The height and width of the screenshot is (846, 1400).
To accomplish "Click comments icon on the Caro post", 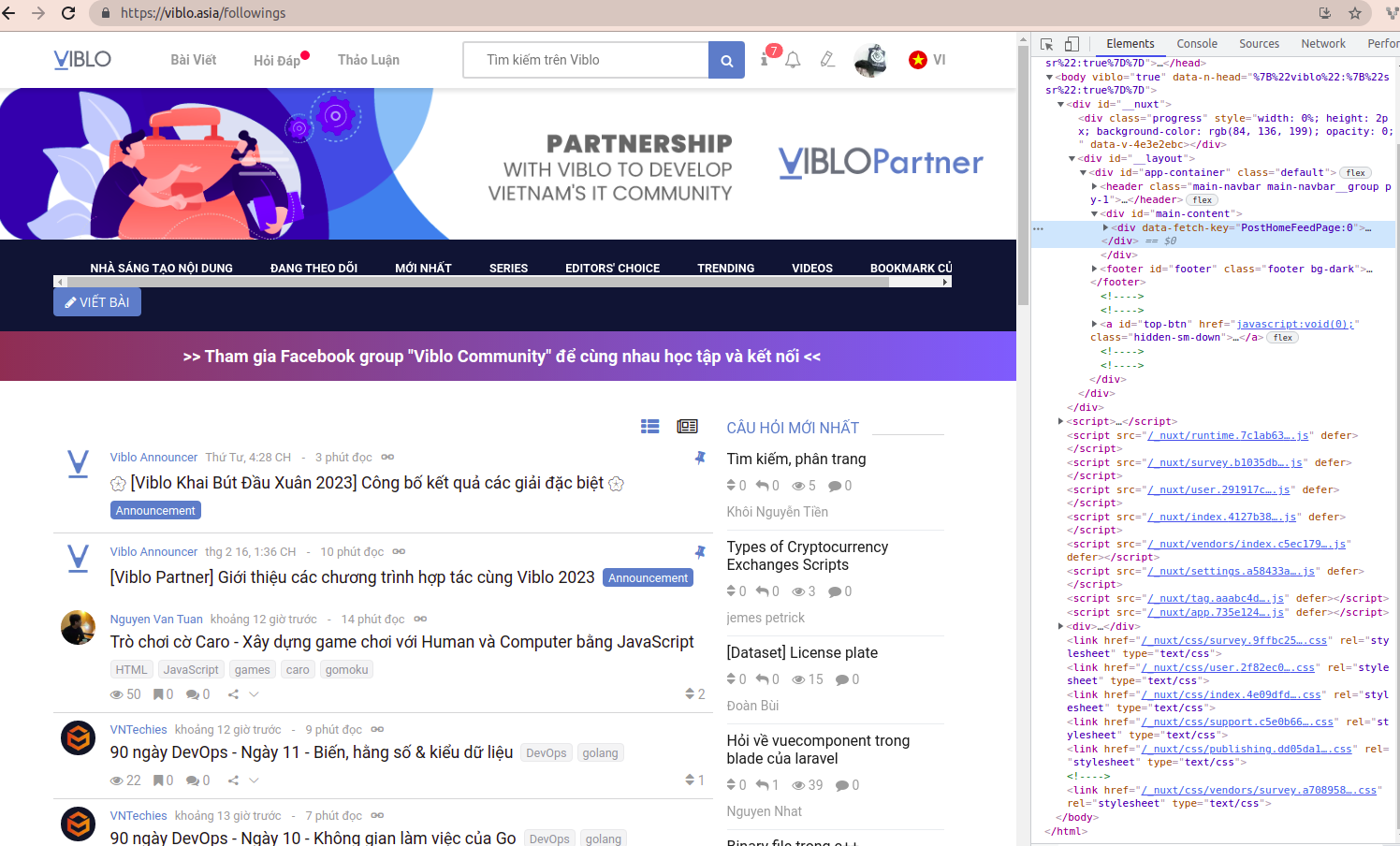I will (192, 694).
